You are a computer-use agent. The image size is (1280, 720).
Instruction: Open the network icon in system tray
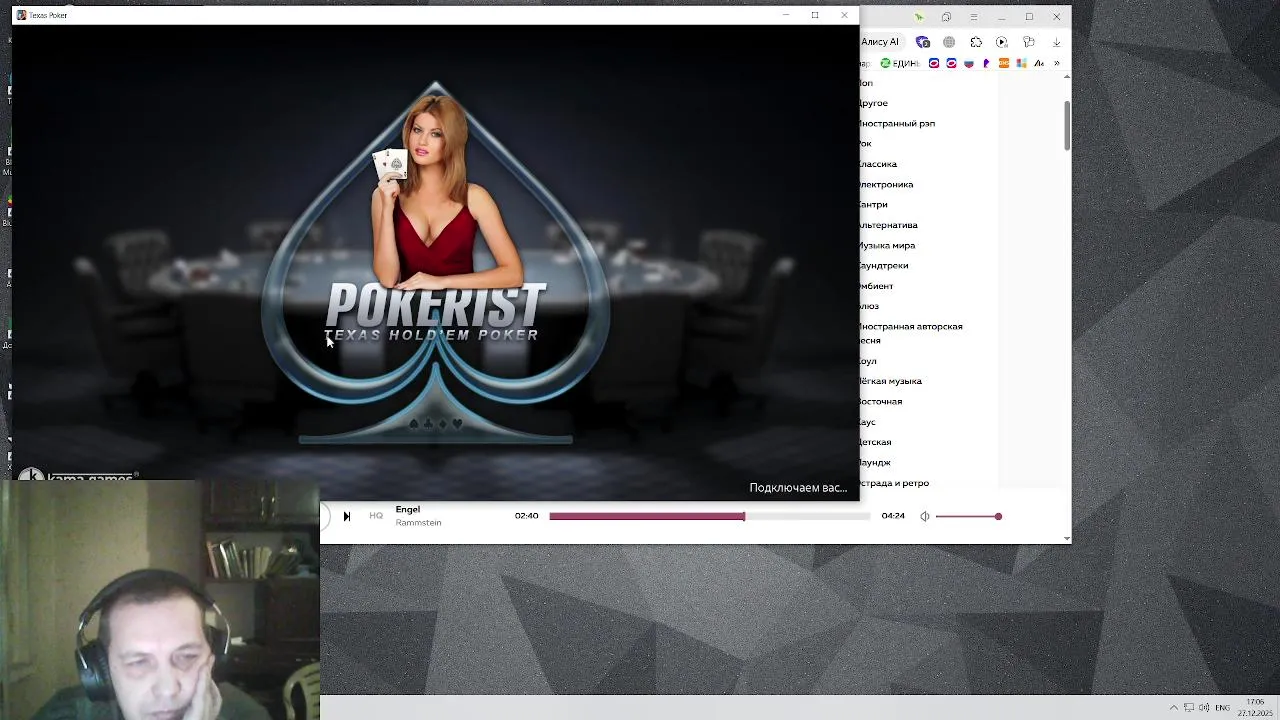[x=1189, y=708]
